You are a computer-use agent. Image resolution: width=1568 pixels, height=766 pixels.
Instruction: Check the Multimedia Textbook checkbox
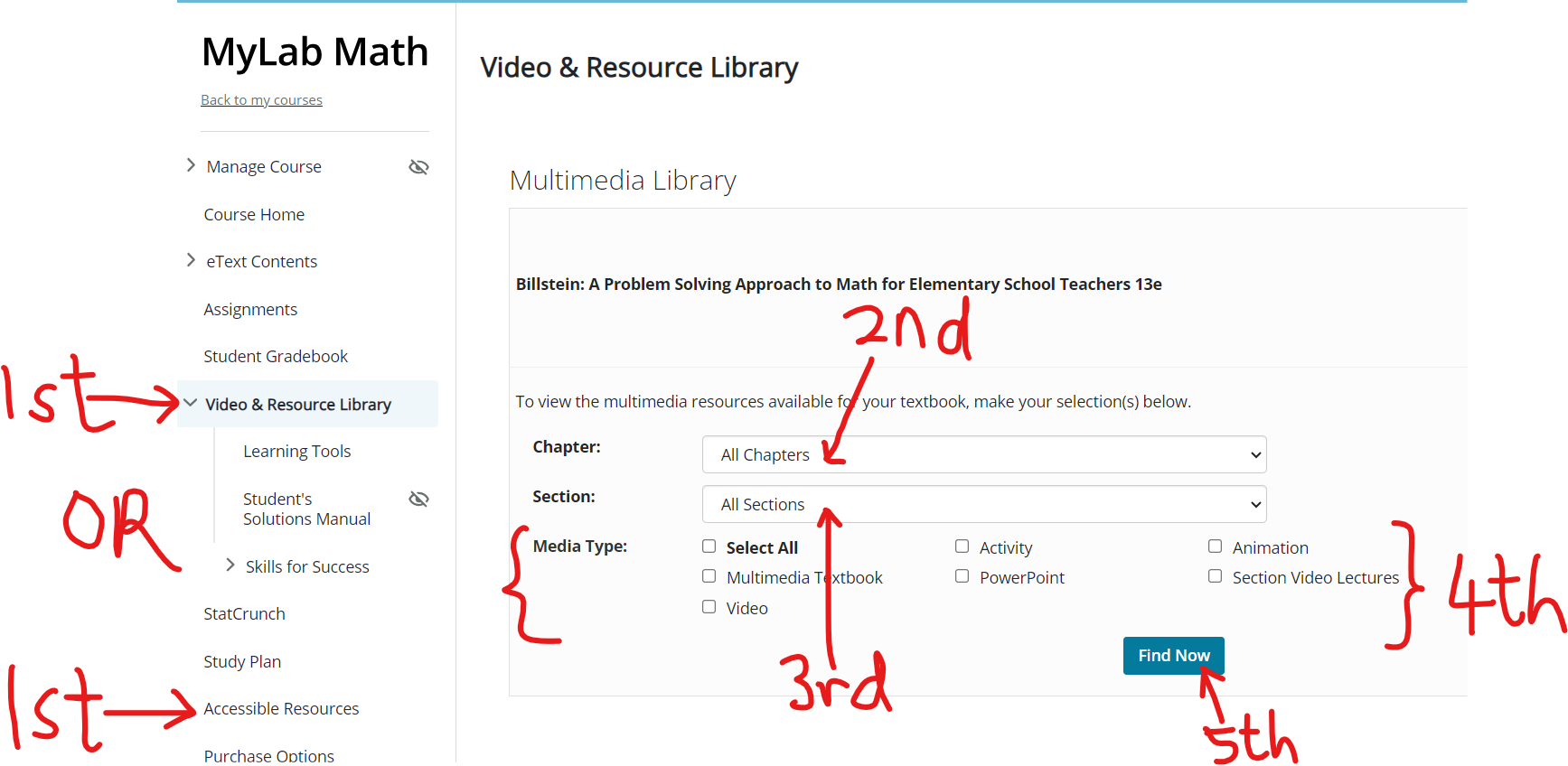coord(709,576)
